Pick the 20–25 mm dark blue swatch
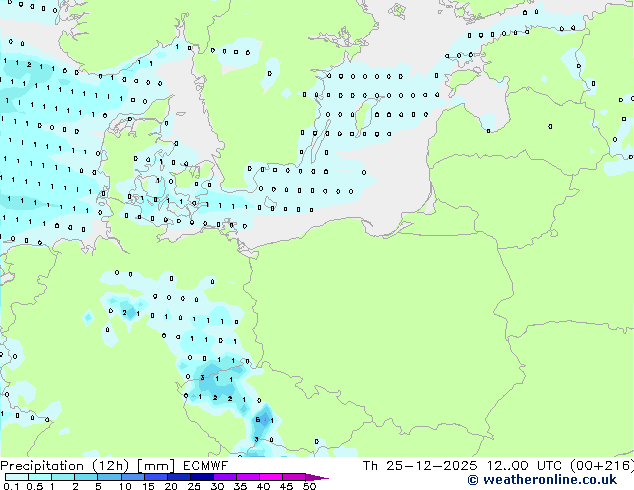The height and width of the screenshot is (490, 634). 179,477
